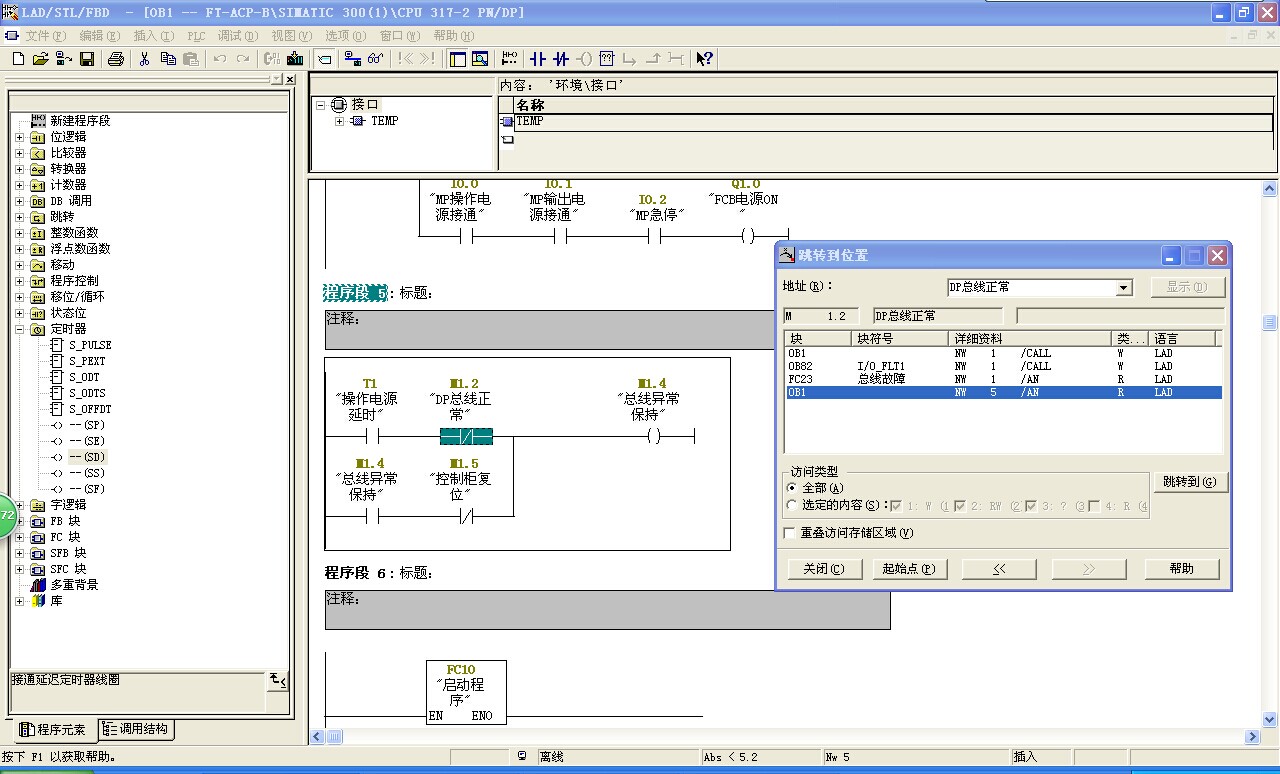Image resolution: width=1280 pixels, height=774 pixels.
Task: Click the Save diskette toolbar icon
Action: (87, 59)
